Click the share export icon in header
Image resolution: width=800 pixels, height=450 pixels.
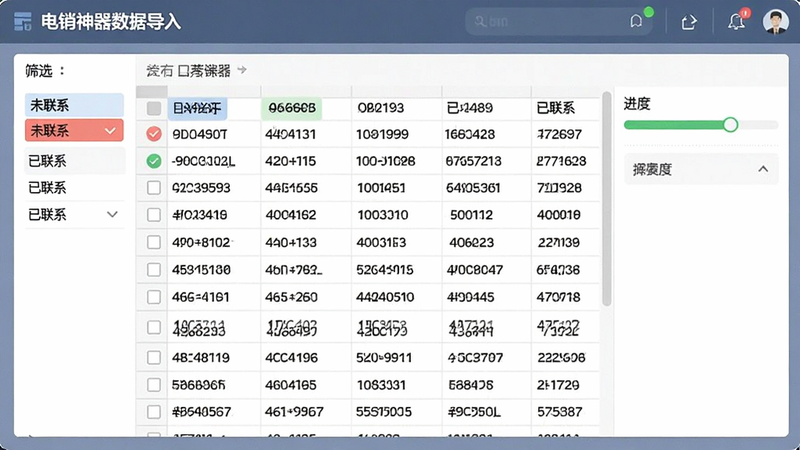[689, 22]
